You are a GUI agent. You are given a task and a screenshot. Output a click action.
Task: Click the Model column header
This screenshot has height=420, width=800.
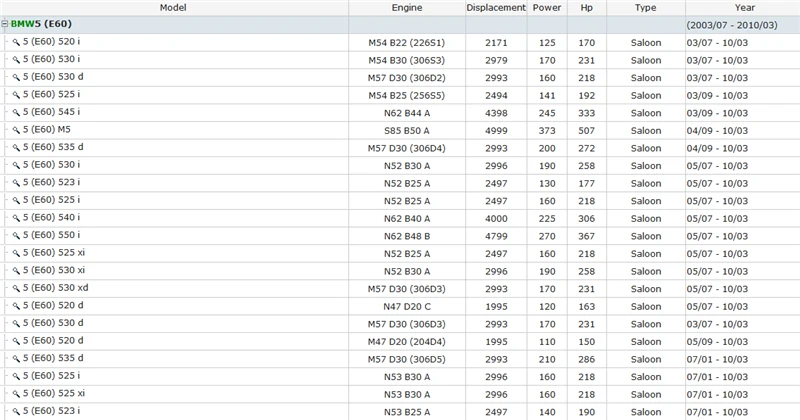[173, 8]
